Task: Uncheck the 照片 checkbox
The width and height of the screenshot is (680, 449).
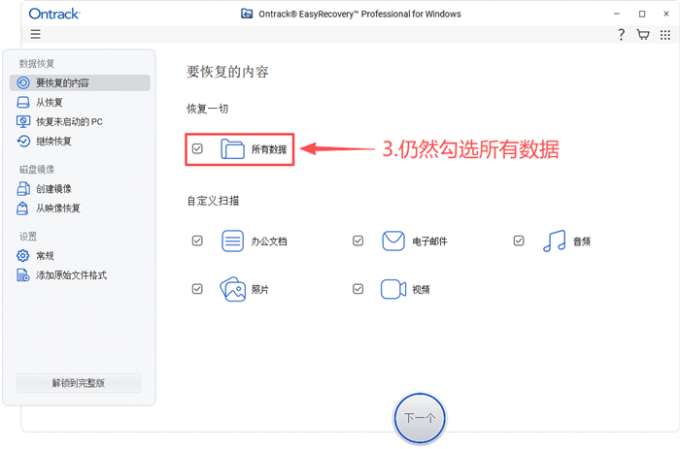Action: click(x=197, y=289)
